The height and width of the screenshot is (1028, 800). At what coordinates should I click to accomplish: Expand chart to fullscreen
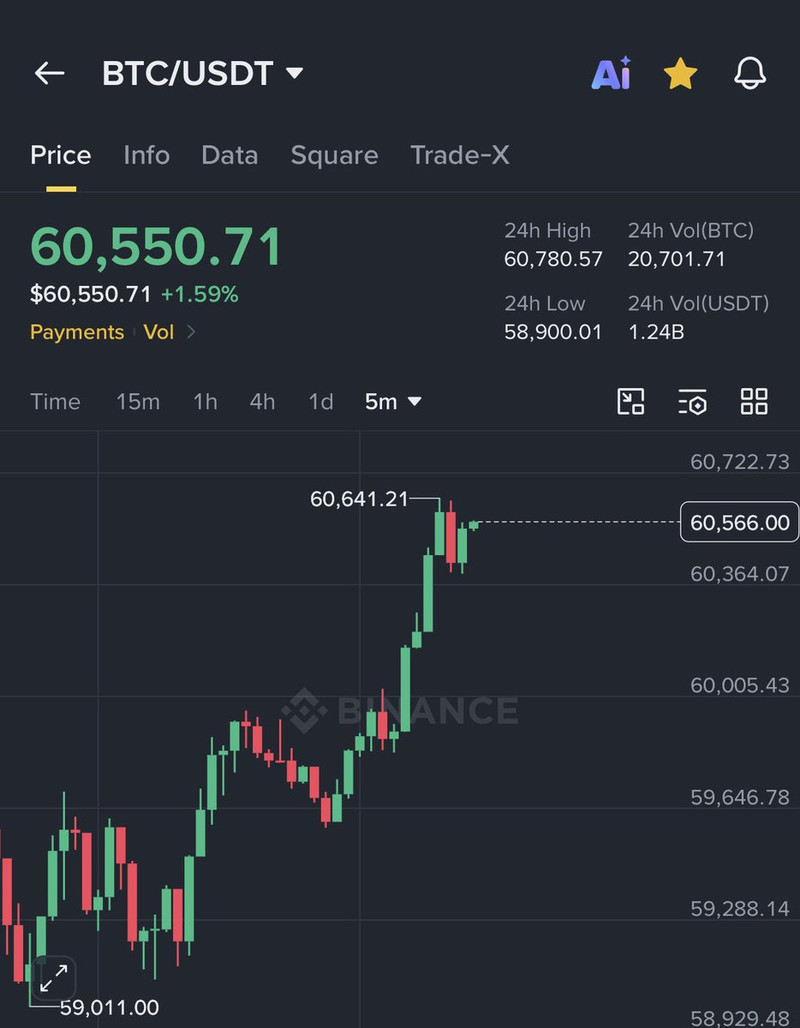click(54, 978)
